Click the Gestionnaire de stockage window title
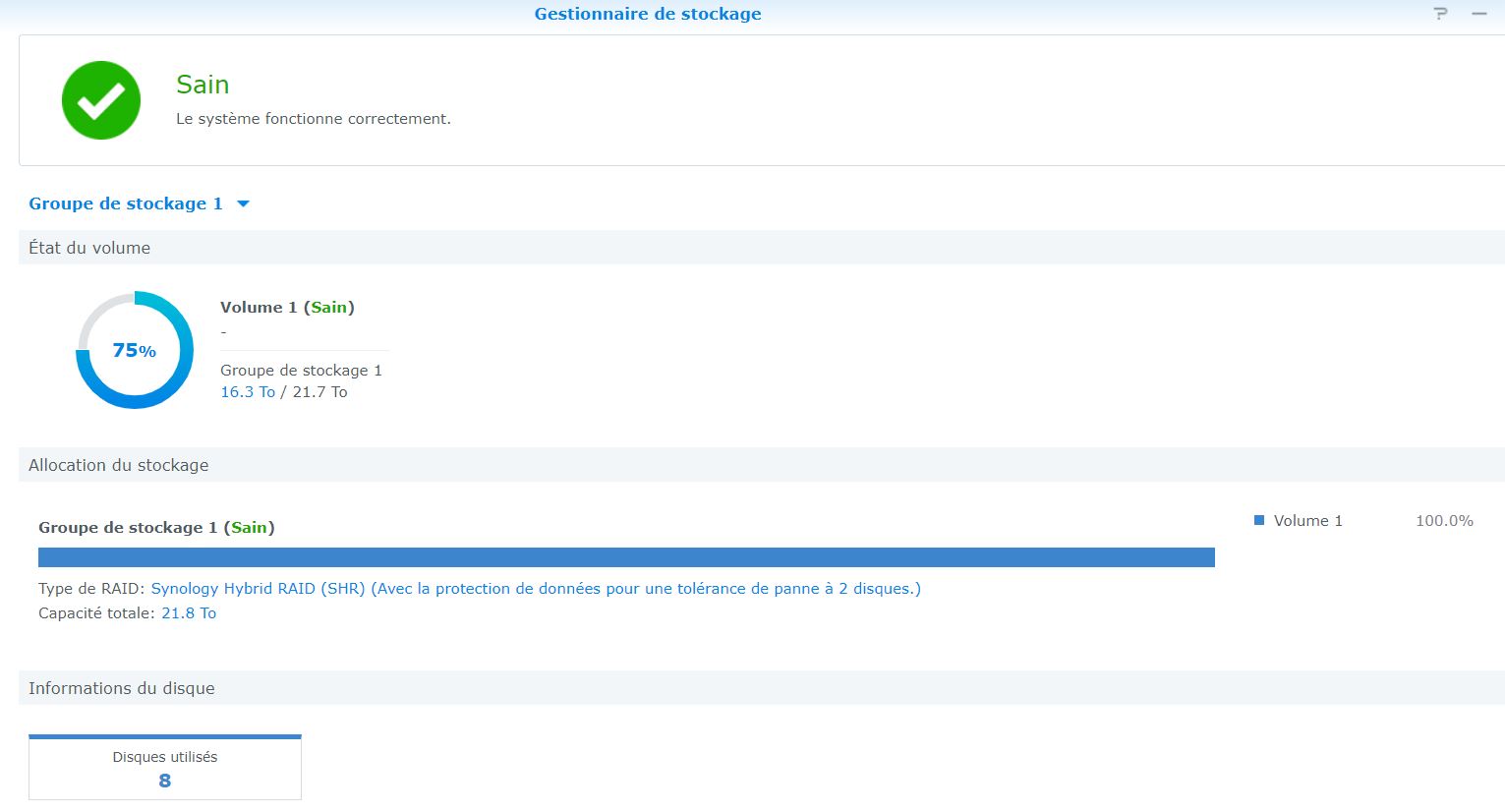Image resolution: width=1505 pixels, height=812 pixels. point(648,14)
